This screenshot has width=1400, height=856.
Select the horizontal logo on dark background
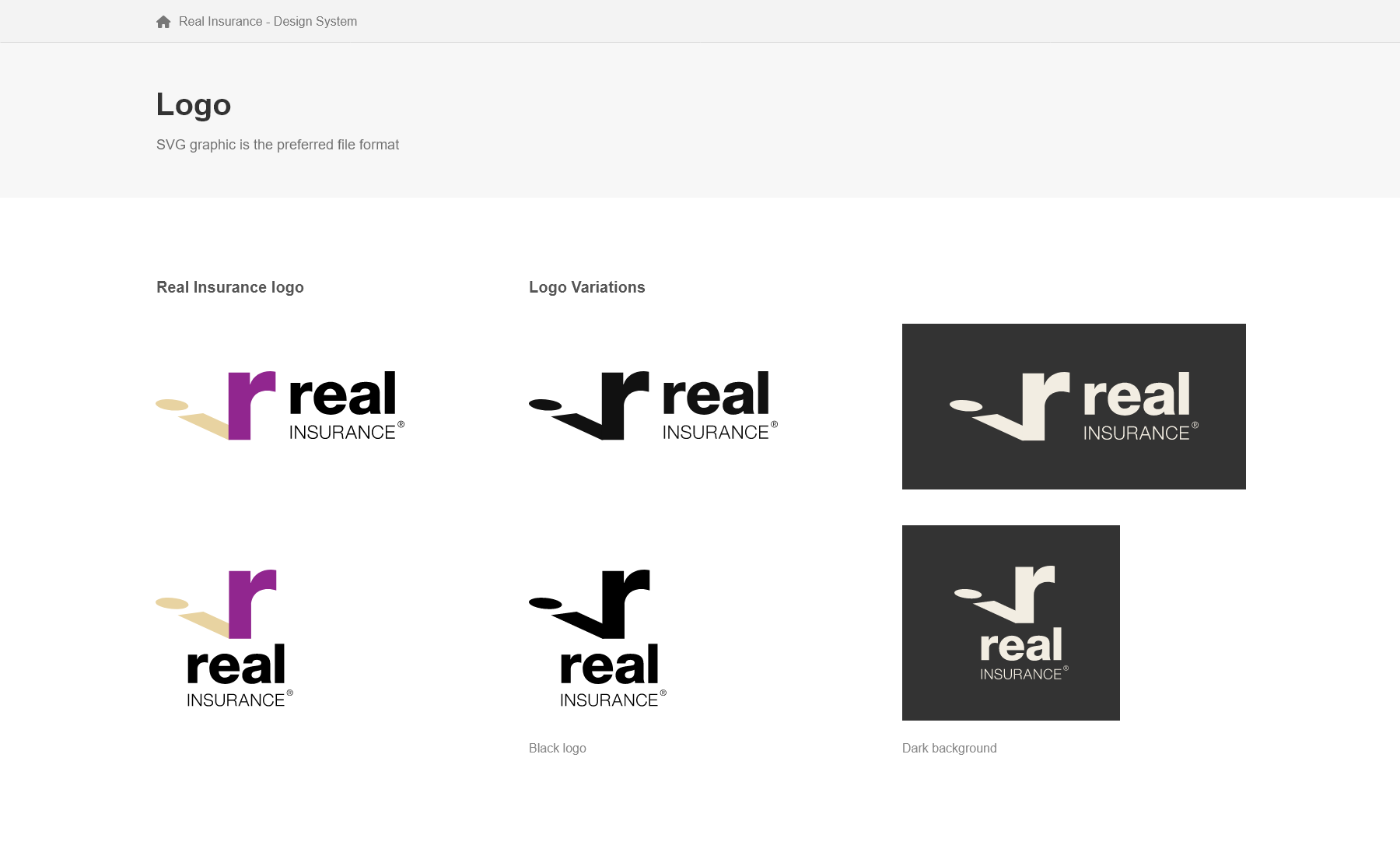click(x=1074, y=406)
